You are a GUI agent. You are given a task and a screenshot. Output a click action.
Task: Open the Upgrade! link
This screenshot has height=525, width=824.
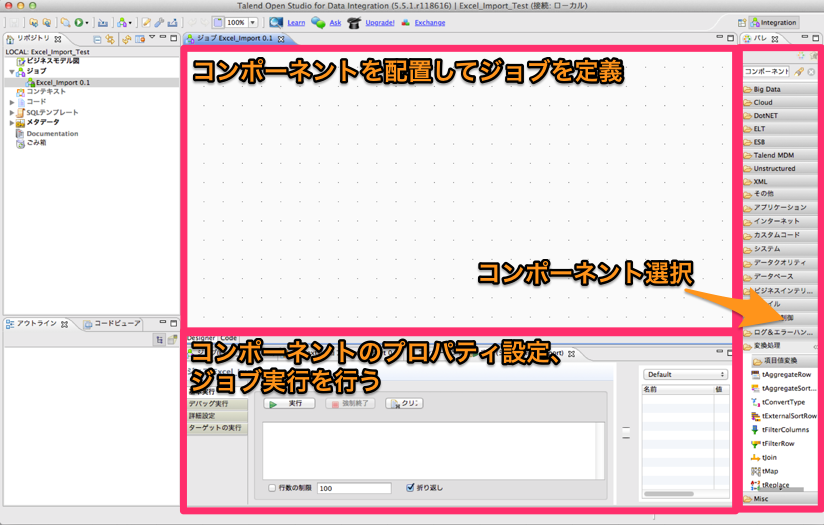(380, 22)
